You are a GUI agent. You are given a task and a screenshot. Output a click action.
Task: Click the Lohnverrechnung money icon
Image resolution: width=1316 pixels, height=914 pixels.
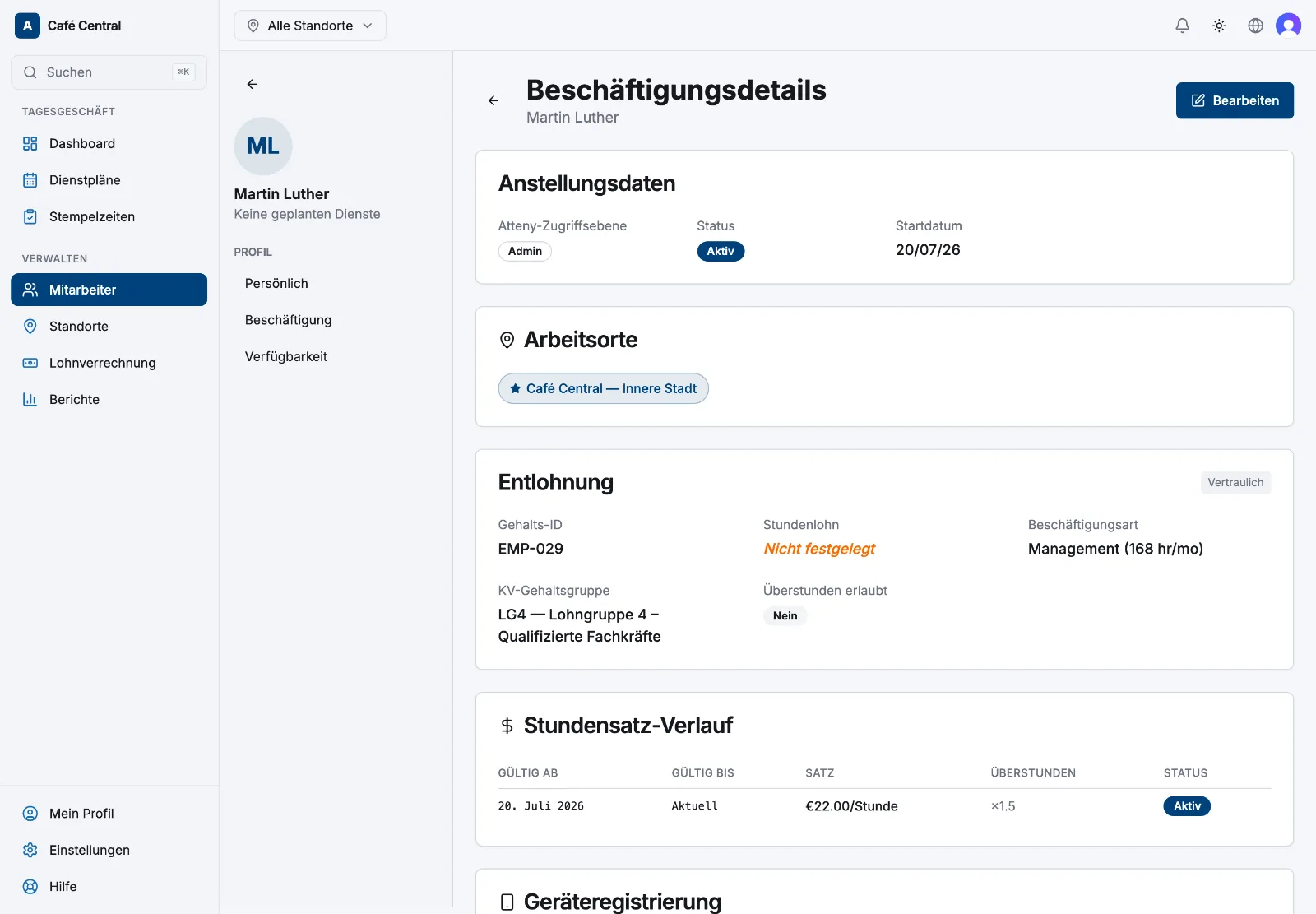tap(30, 363)
